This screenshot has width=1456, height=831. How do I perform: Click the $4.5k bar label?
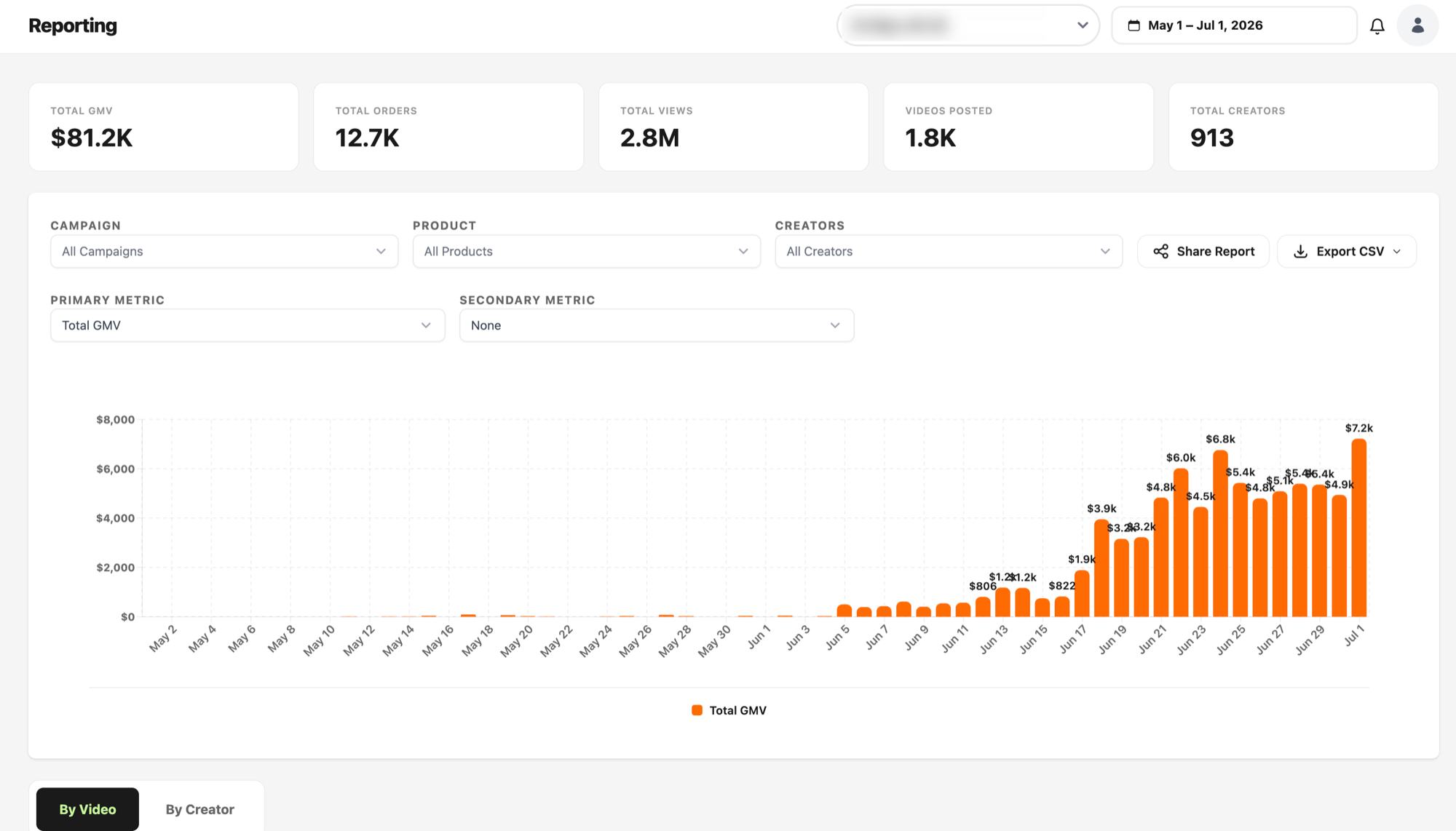1200,496
